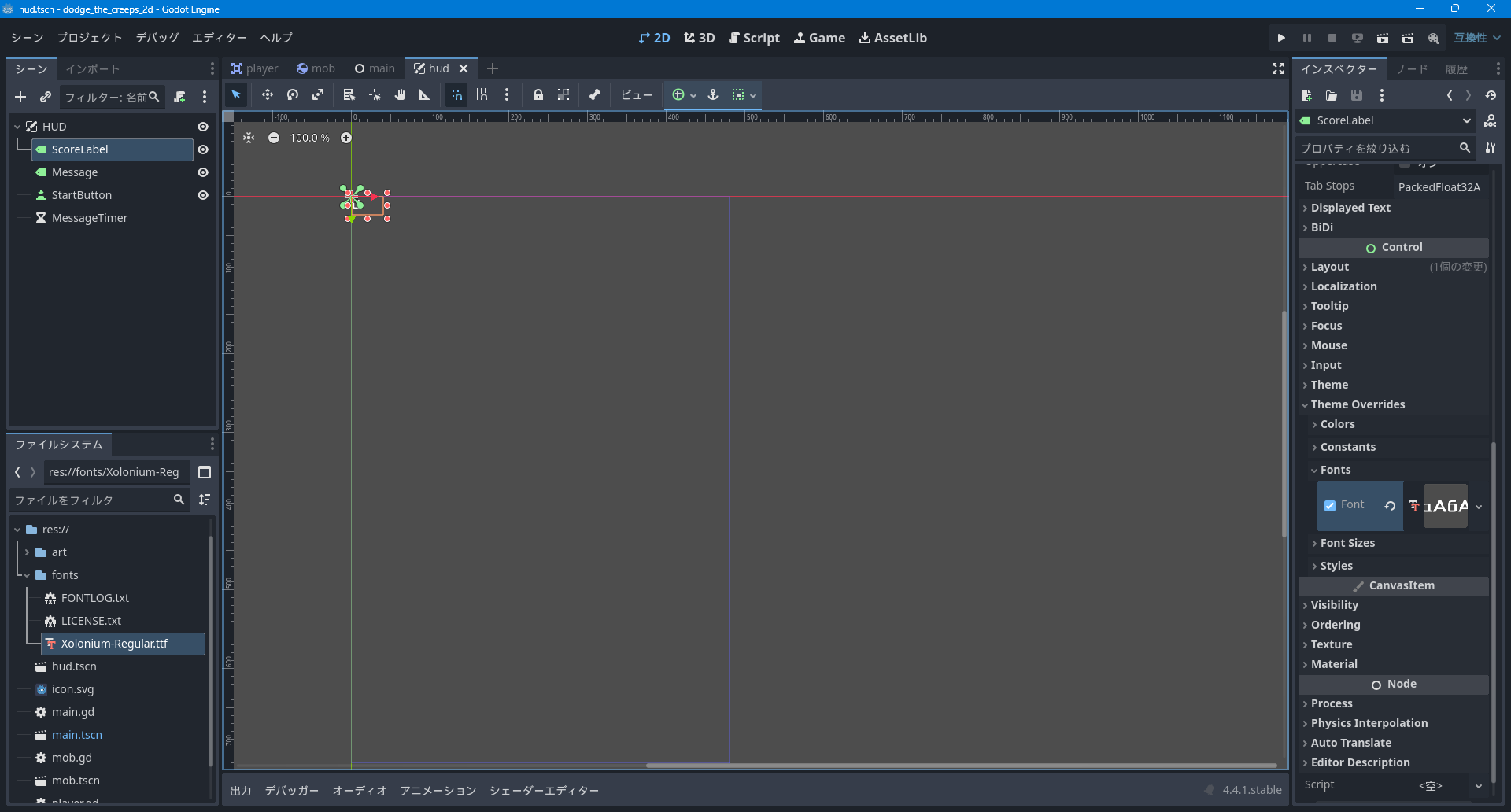Run the project with the play icon
The width and height of the screenshot is (1511, 812).
click(x=1281, y=38)
